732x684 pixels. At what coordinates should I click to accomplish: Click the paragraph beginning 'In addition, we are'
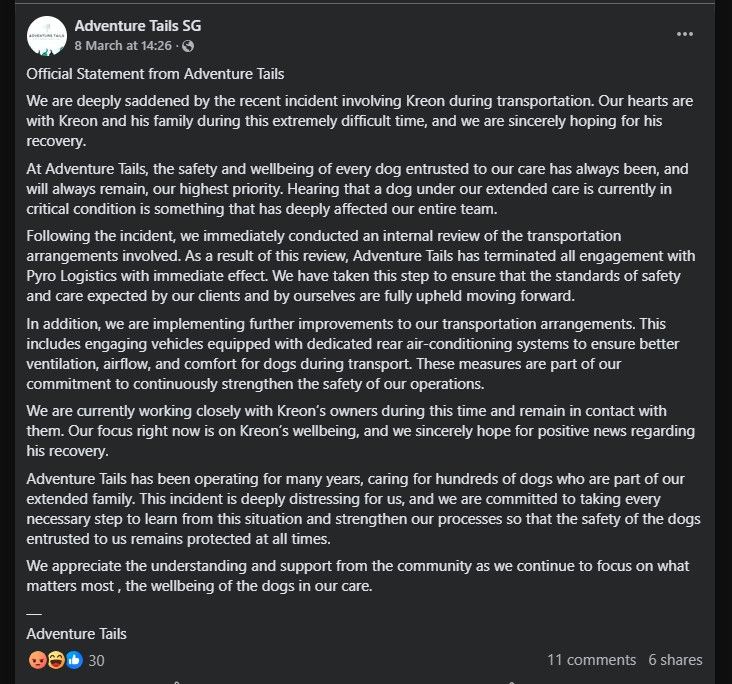tap(353, 354)
